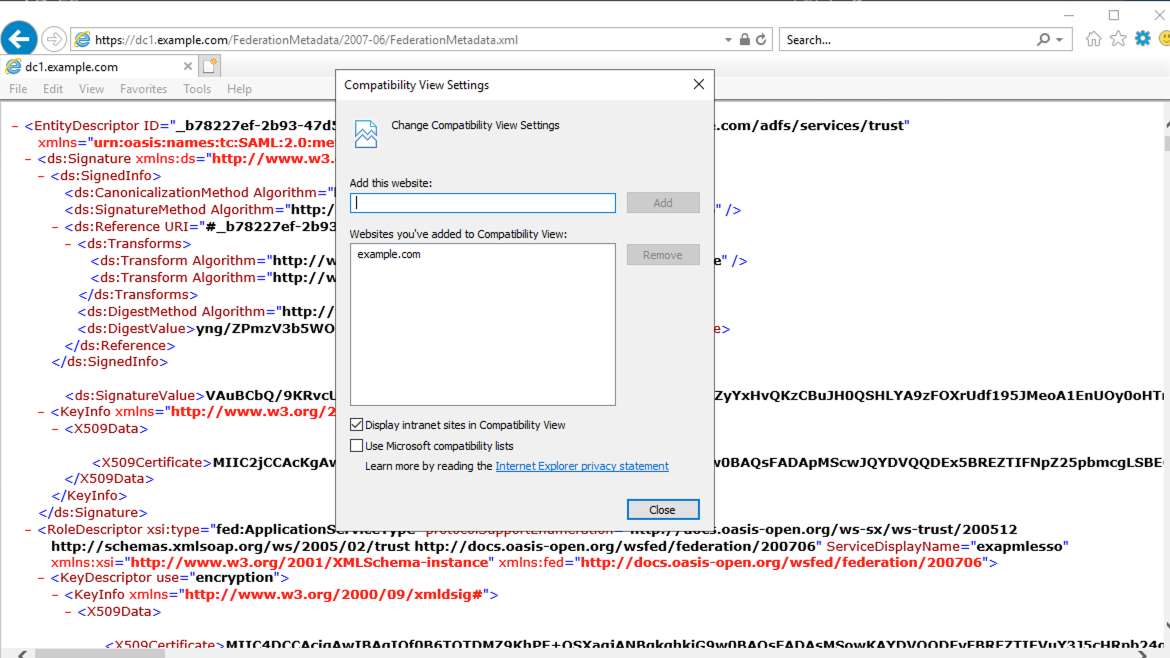Select example.com in the Compatibility View list
The width and height of the screenshot is (1170, 658).
pos(389,254)
